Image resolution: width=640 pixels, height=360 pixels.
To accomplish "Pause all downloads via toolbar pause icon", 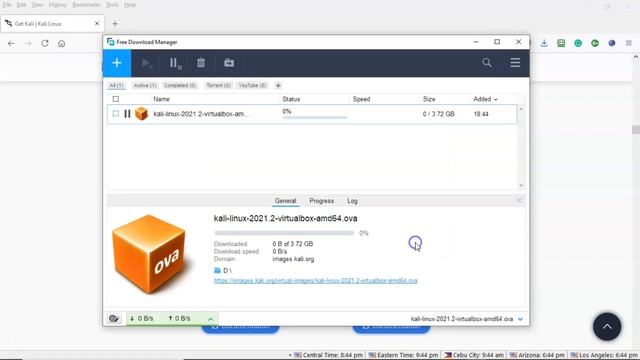I will 175,63.
